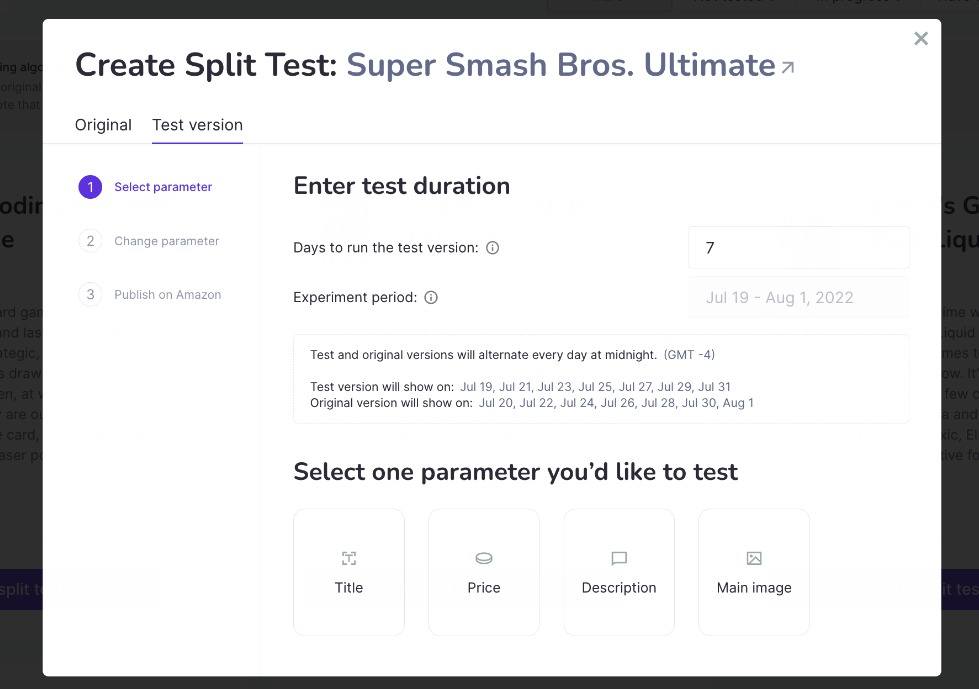Click the Main image picture icon
979x689 pixels.
click(x=754, y=558)
